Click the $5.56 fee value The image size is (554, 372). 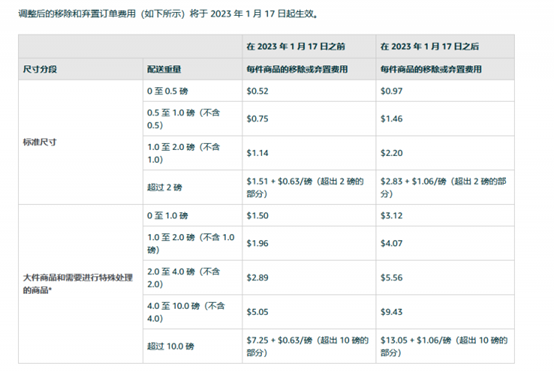391,278
